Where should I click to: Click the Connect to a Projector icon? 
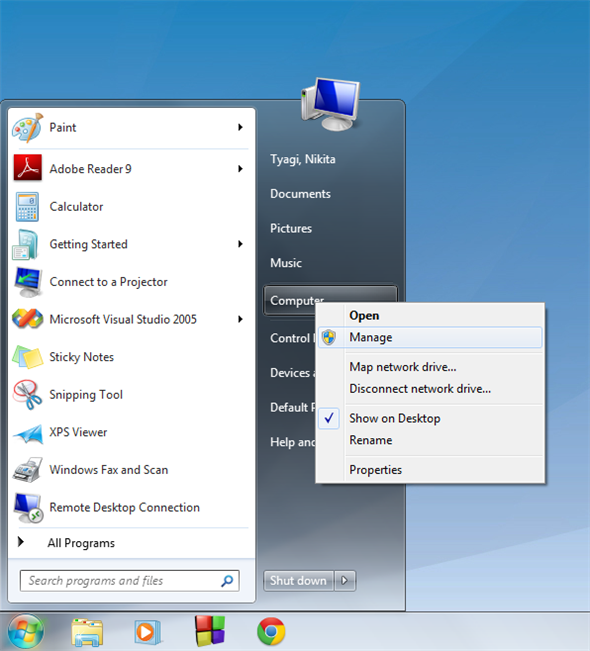28,282
